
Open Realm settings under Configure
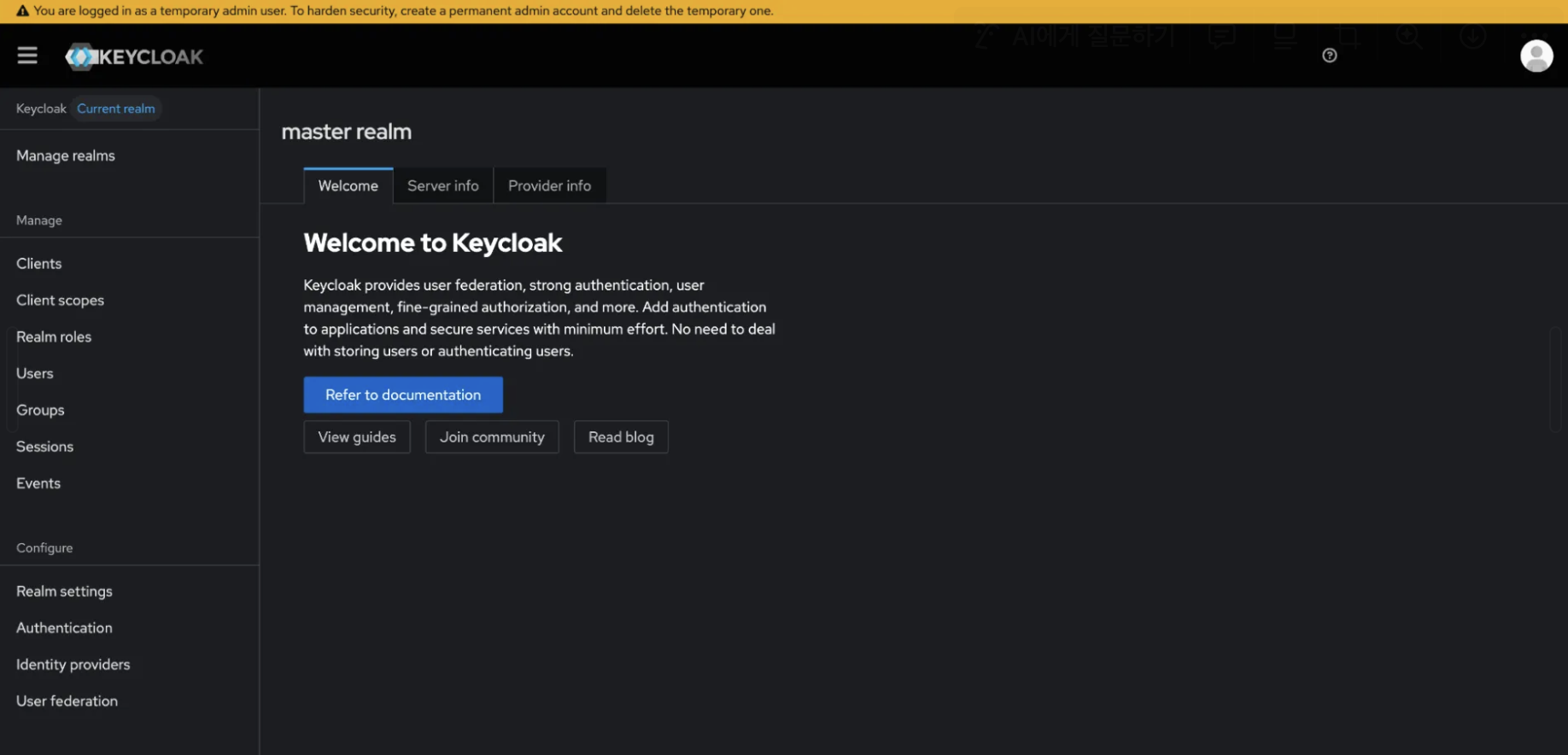(x=65, y=591)
